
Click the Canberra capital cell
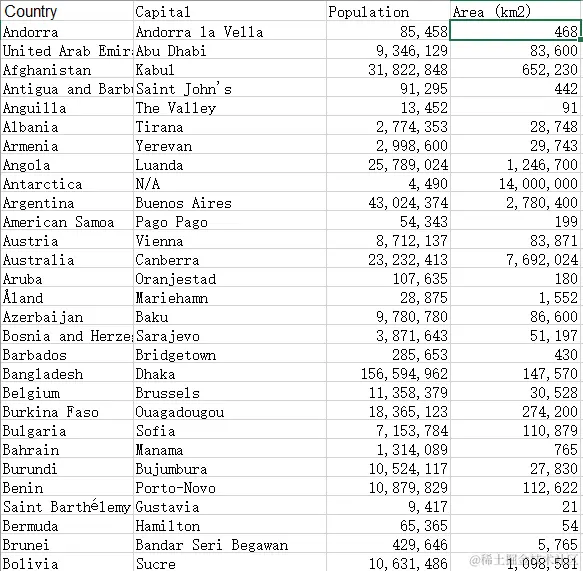tap(230, 258)
